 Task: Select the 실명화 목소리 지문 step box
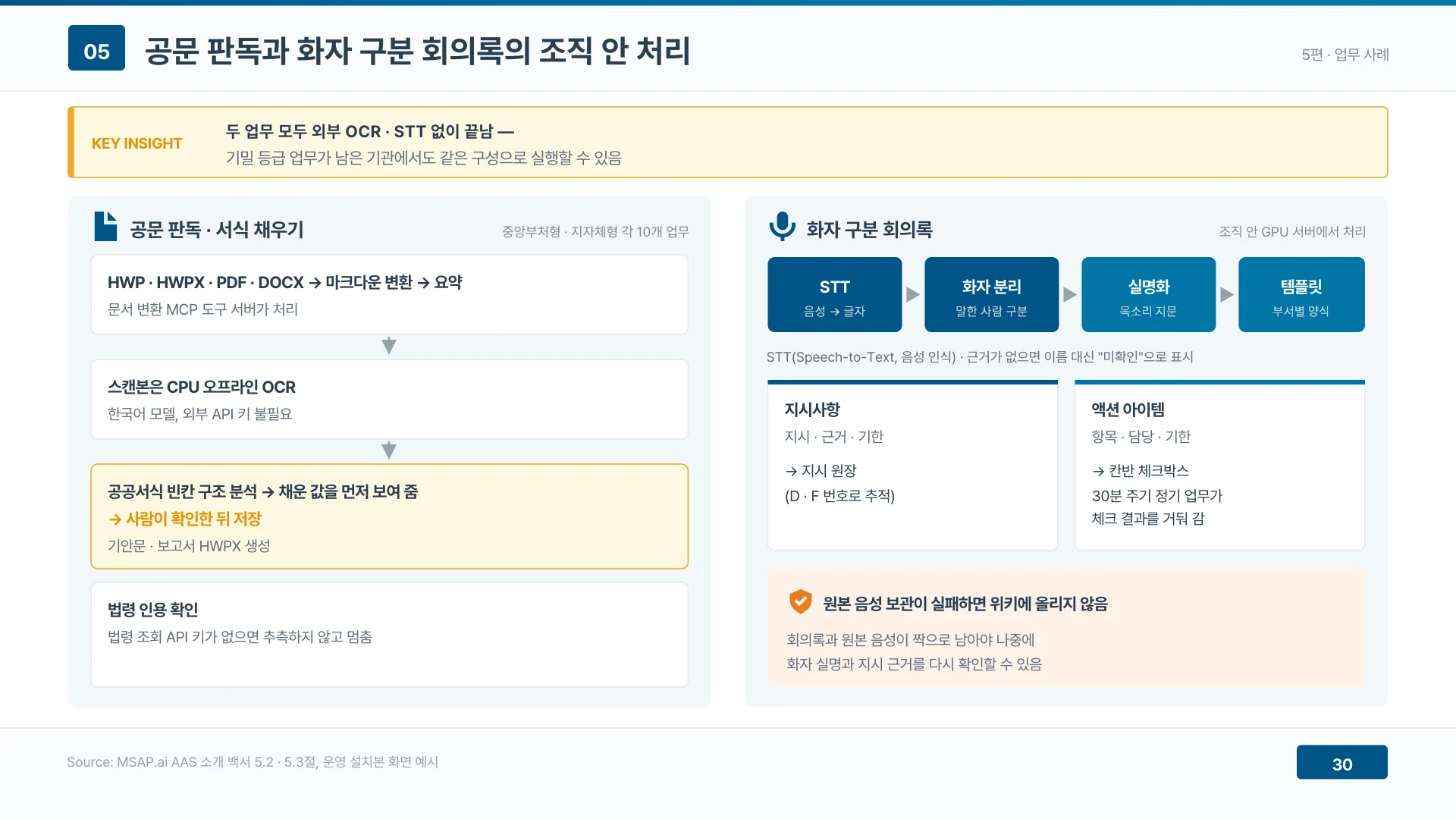[1148, 294]
